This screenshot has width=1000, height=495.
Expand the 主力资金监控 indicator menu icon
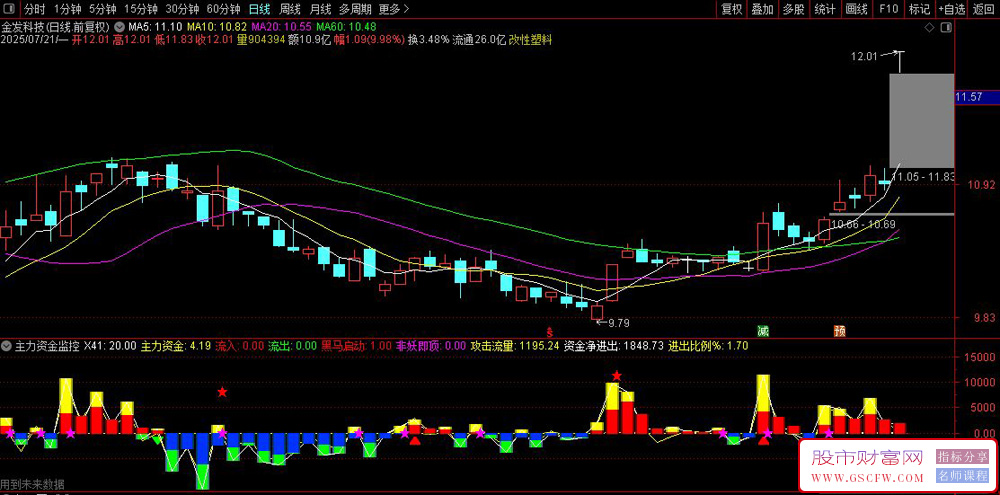[x=6, y=346]
